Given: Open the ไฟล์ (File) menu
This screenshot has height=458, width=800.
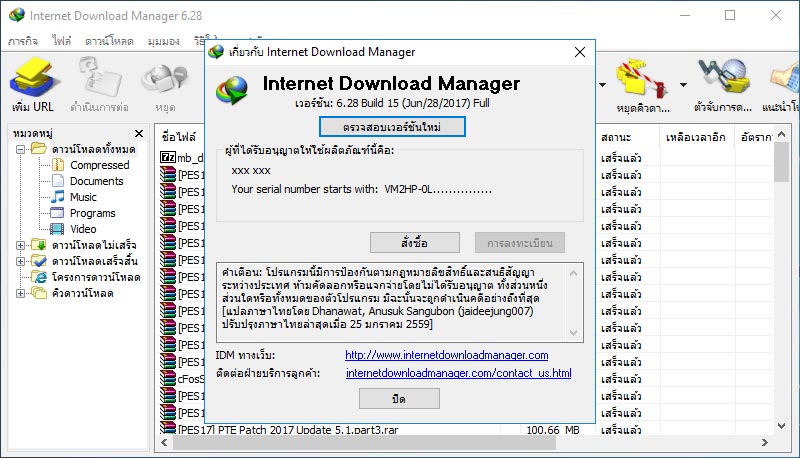Looking at the screenshot, I should 62,41.
